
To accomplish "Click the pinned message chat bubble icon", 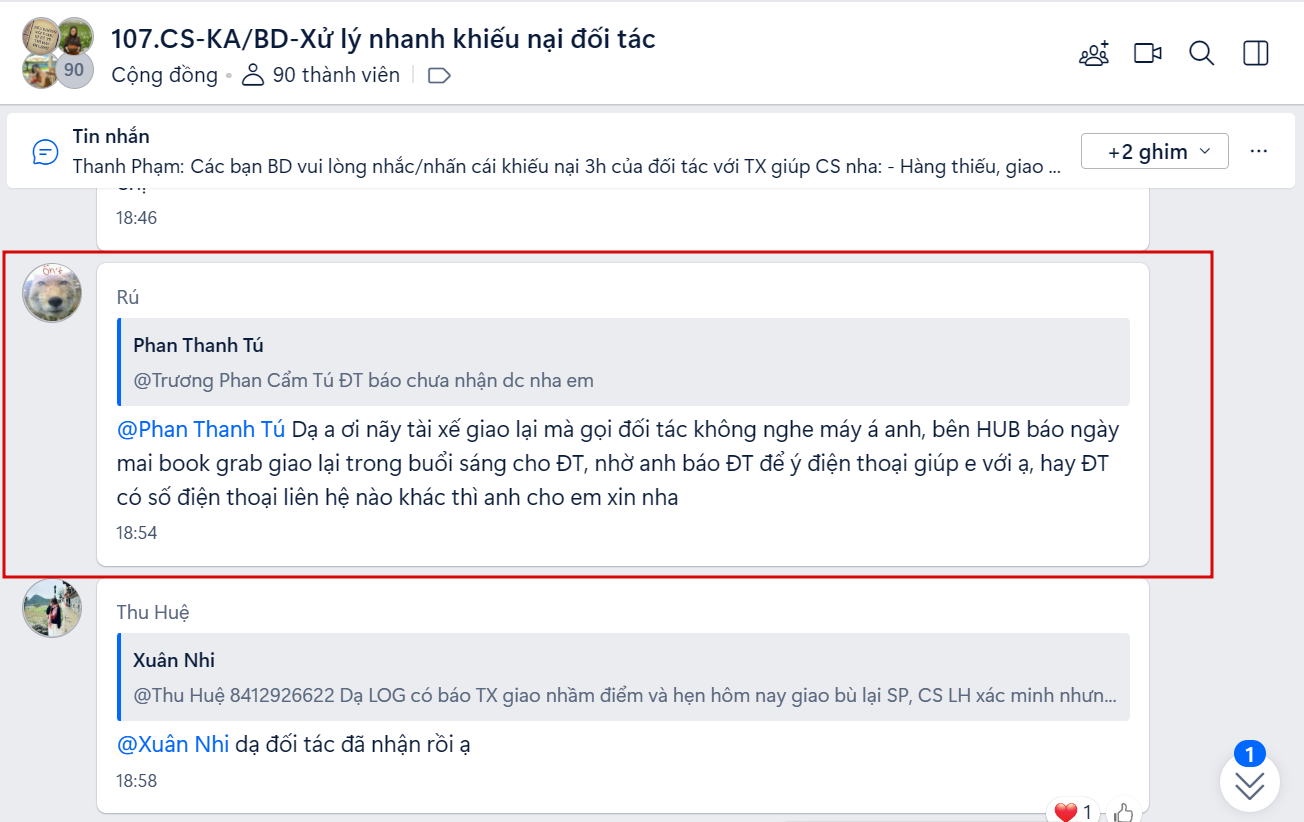I will click(x=45, y=152).
